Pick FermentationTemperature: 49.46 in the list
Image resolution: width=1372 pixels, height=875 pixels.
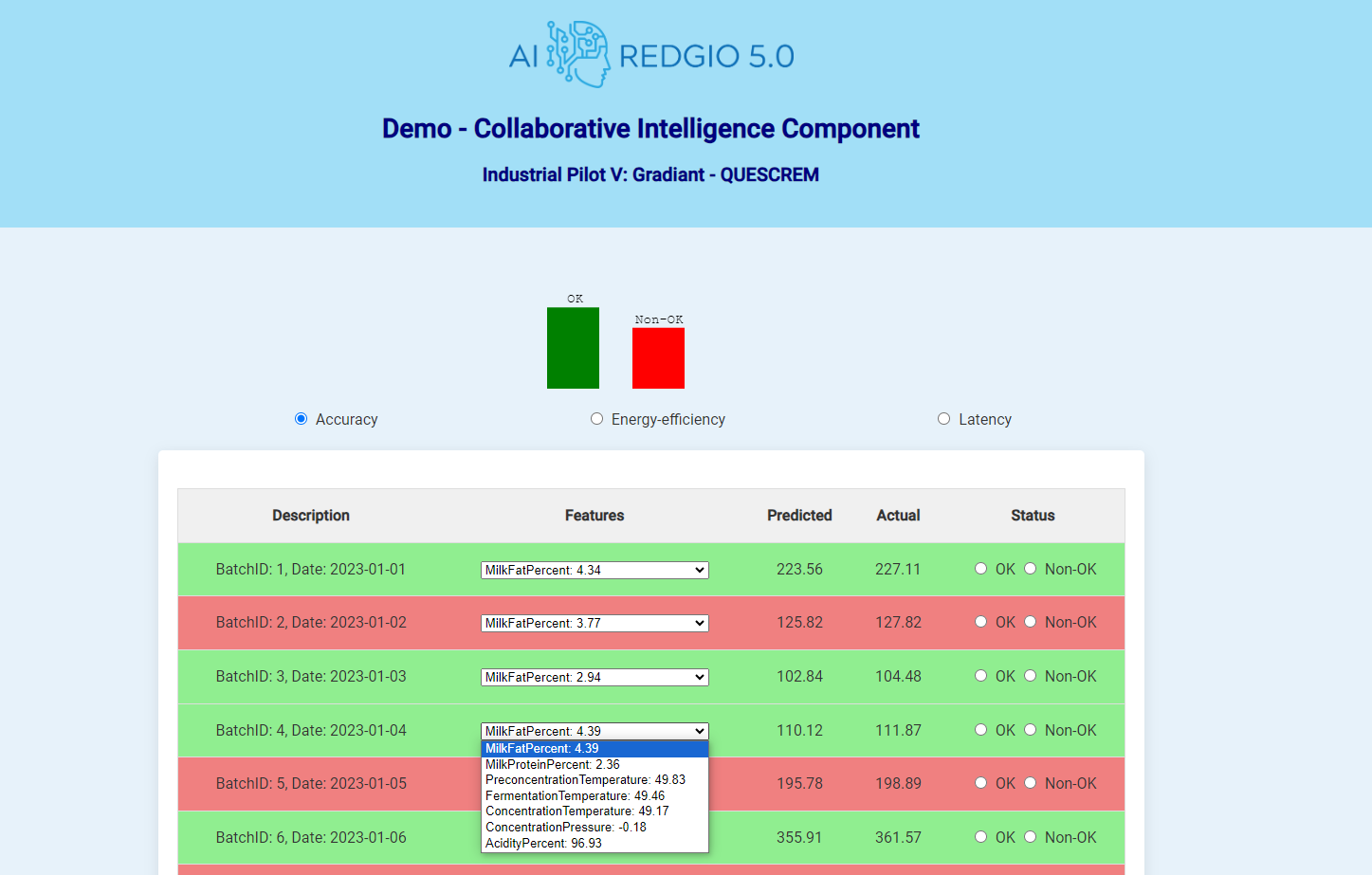point(575,795)
